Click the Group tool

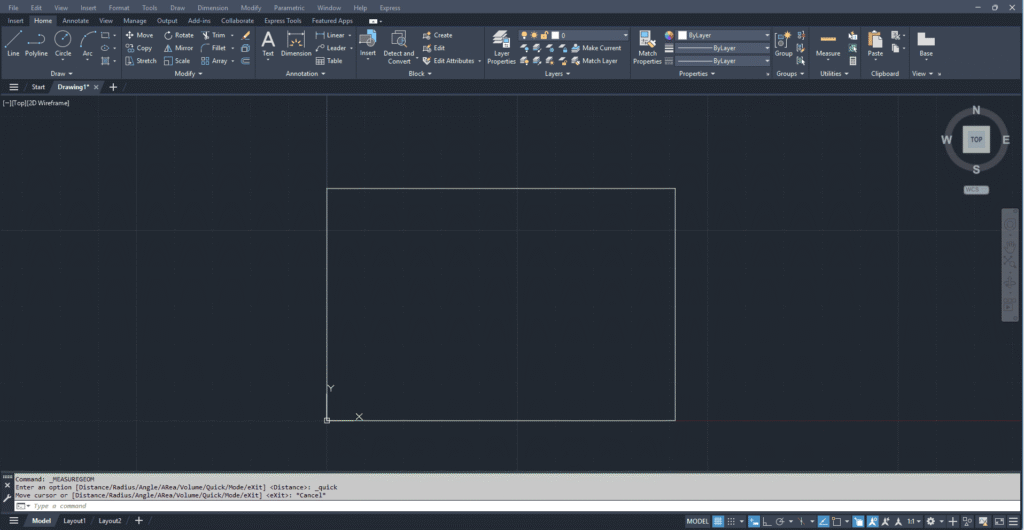click(x=783, y=44)
